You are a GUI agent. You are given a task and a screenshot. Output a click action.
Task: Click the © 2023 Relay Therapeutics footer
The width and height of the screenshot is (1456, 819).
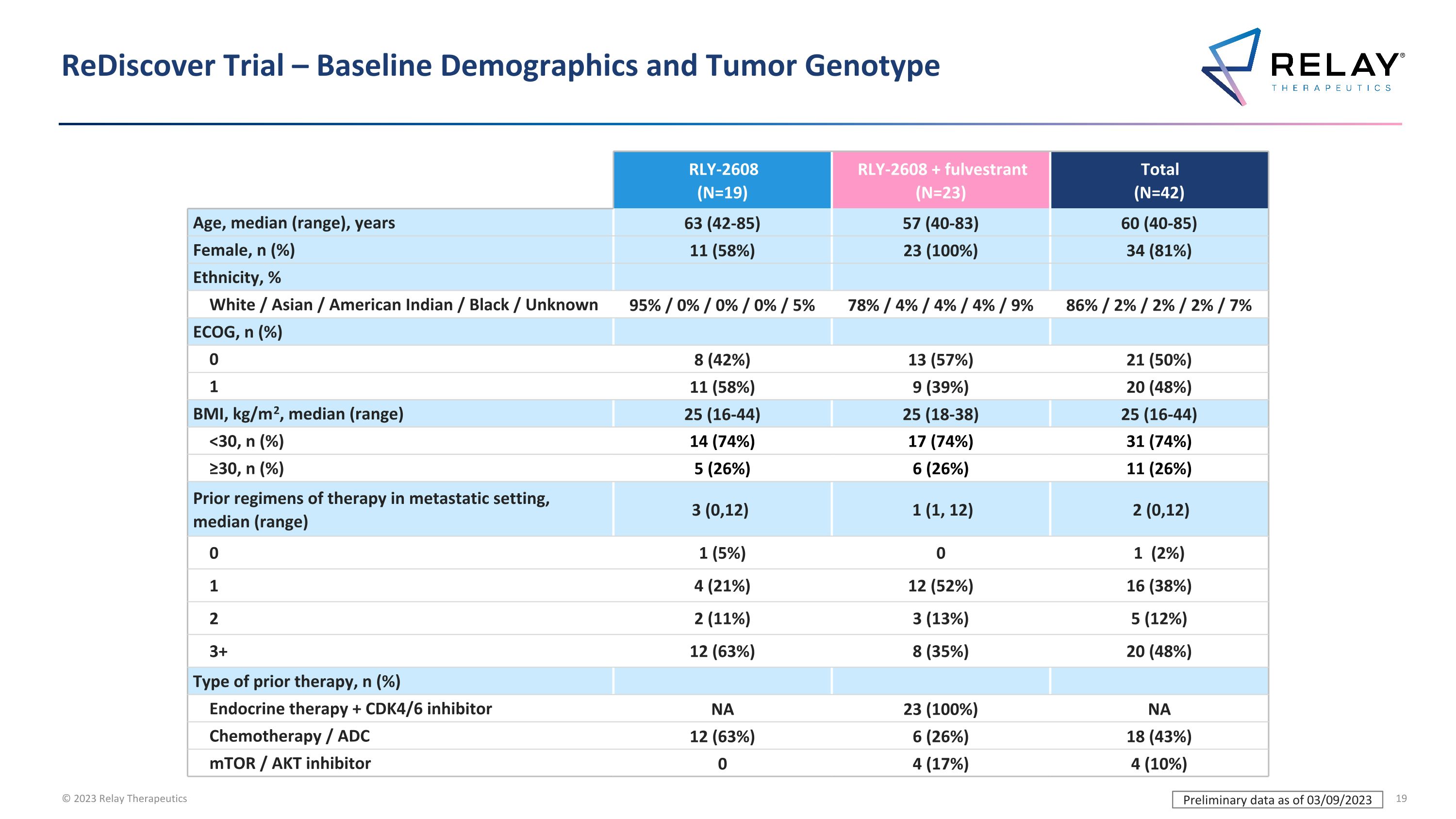[124, 798]
